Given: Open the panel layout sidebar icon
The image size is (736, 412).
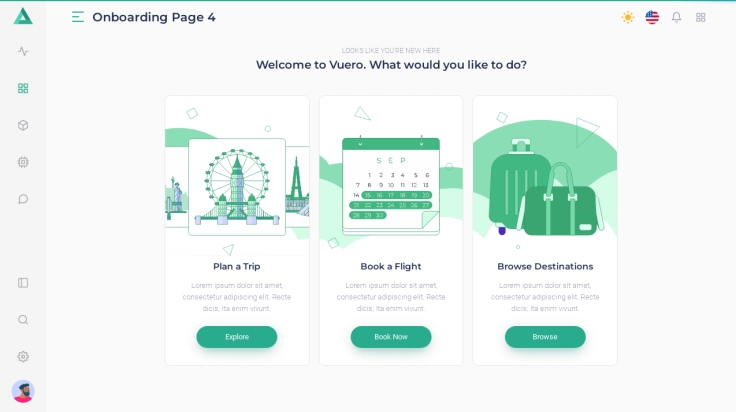Looking at the screenshot, I should tap(23, 283).
